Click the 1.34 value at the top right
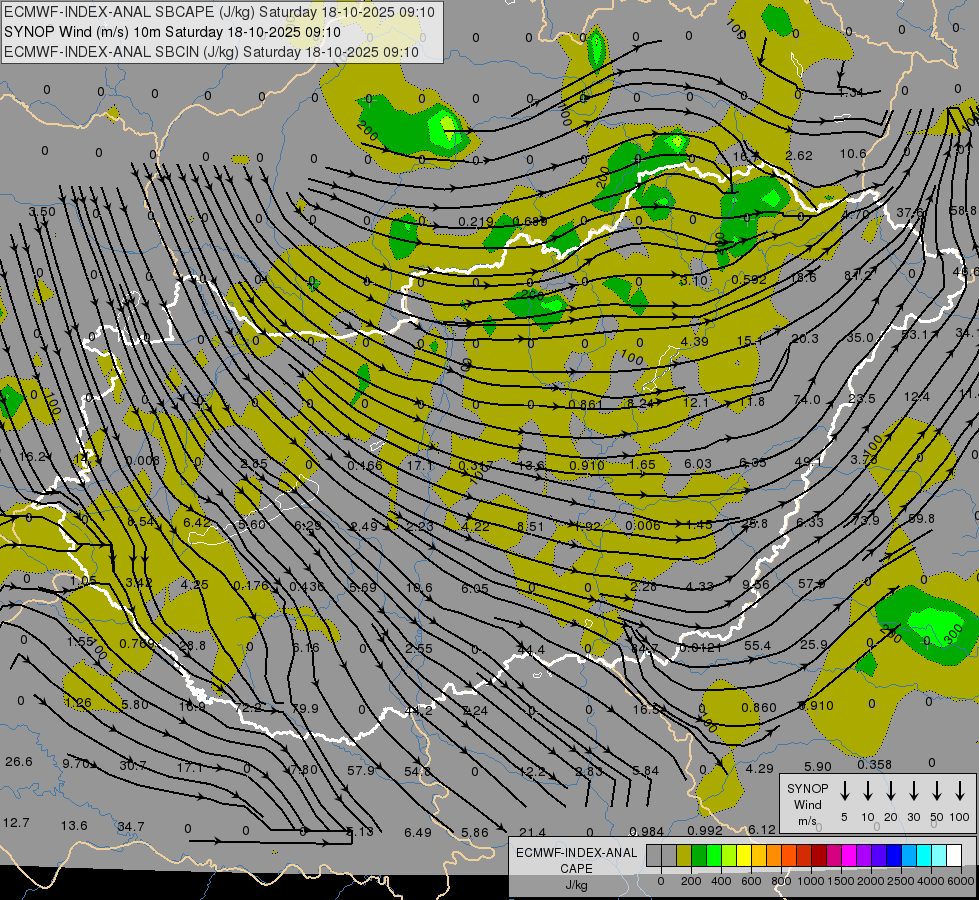This screenshot has height=900, width=979. (x=850, y=92)
